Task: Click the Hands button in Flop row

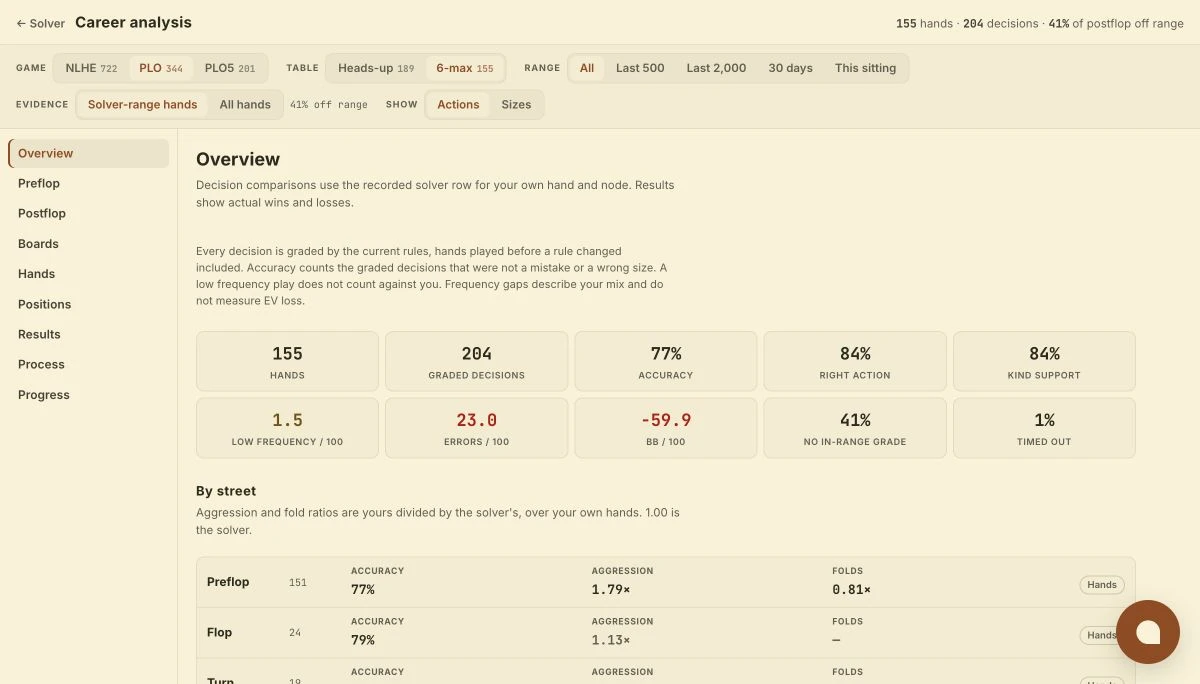Action: [x=1102, y=635]
